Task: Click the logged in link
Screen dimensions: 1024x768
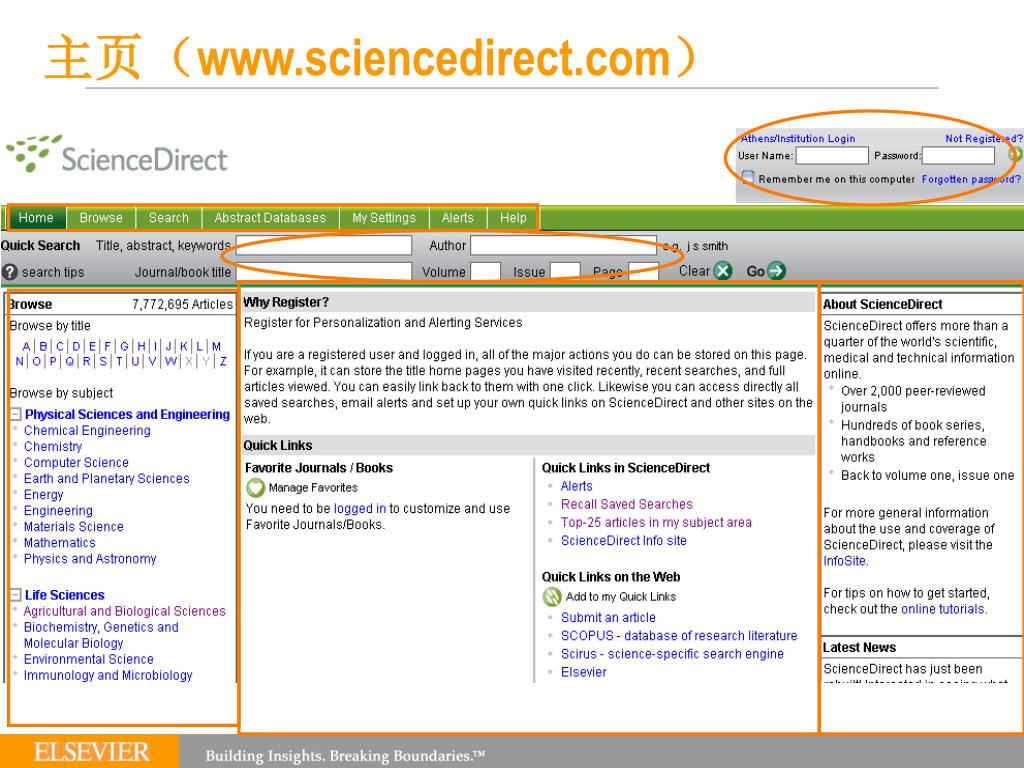Action: pos(360,509)
